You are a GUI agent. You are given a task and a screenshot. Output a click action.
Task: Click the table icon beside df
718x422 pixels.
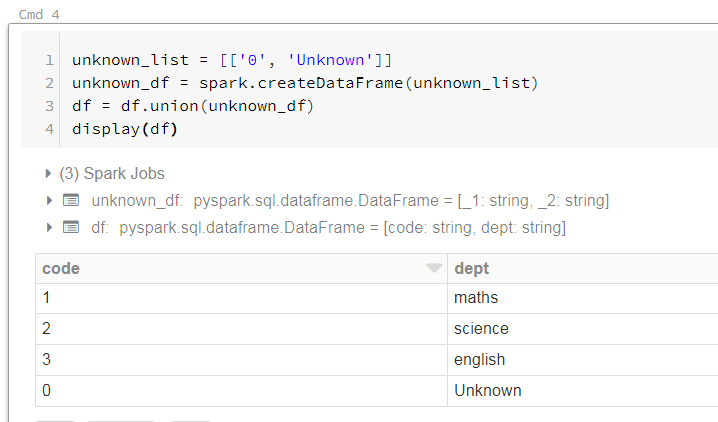(x=71, y=227)
